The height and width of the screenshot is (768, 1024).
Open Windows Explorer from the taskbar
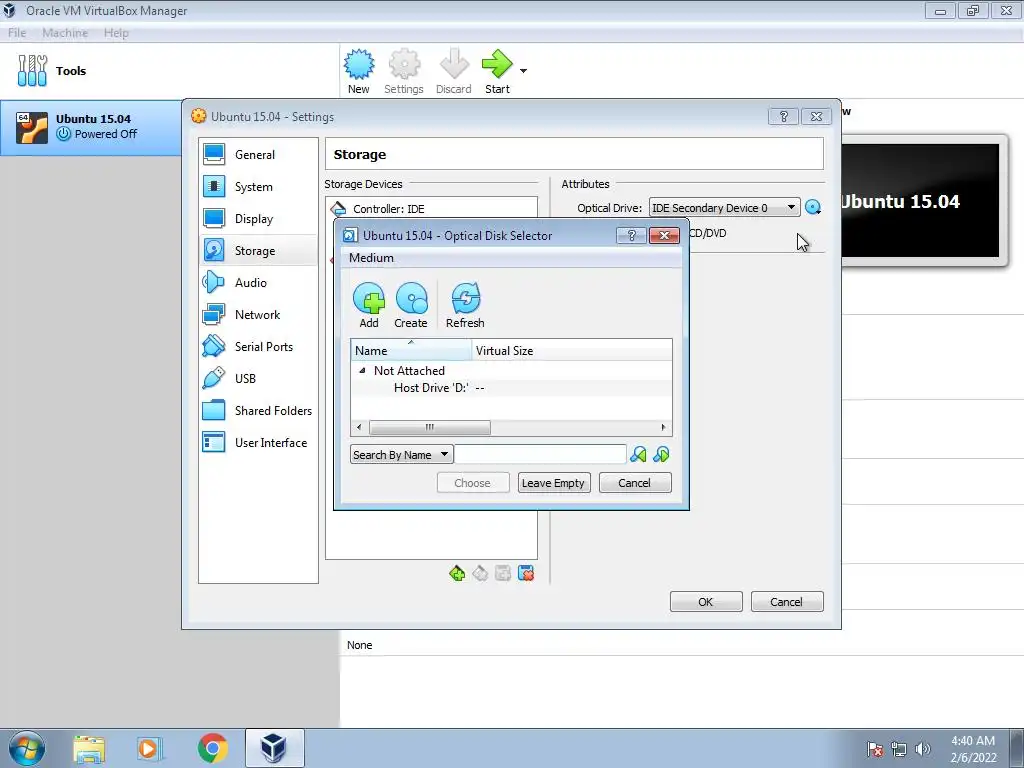[89, 748]
